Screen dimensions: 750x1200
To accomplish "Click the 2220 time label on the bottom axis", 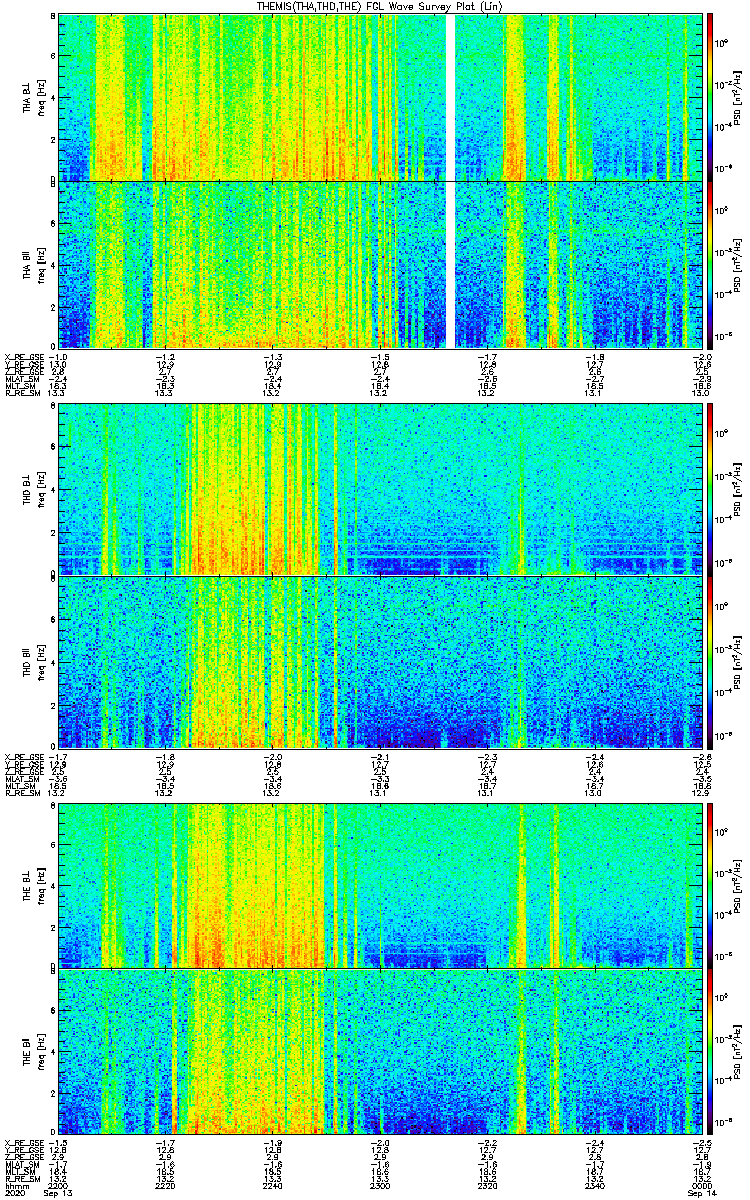I will coord(165,1184).
